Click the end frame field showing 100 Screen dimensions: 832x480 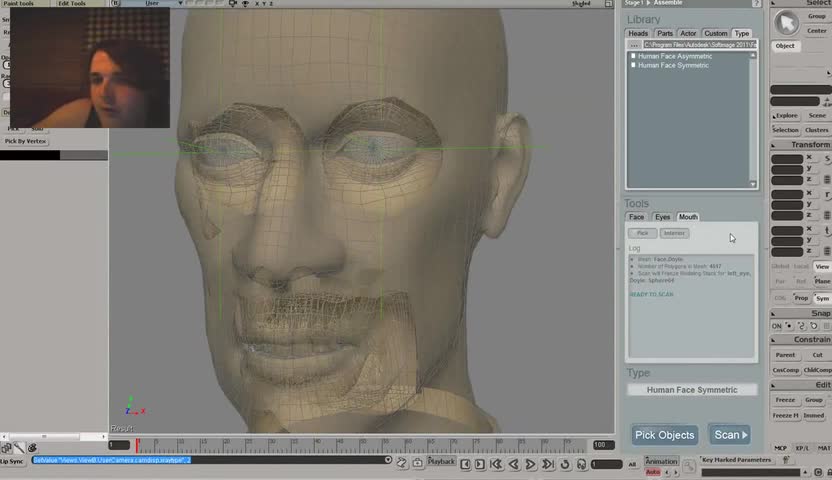click(x=603, y=445)
